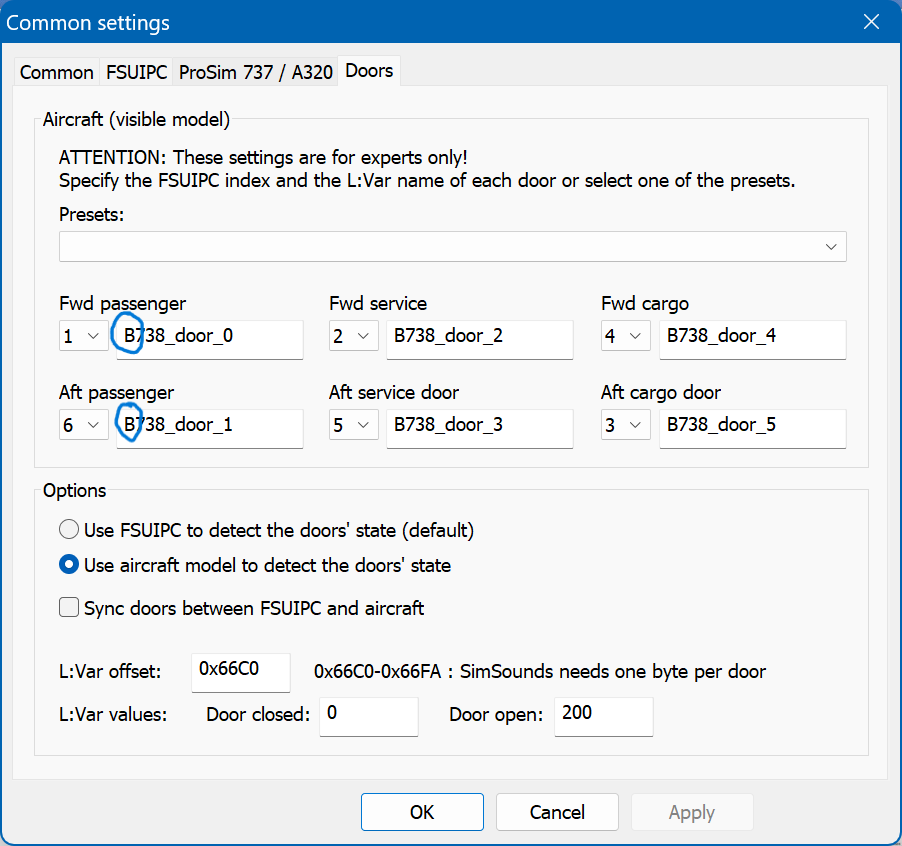Edit the B738_door_2 L:Var field
902x846 pixels.
point(479,340)
